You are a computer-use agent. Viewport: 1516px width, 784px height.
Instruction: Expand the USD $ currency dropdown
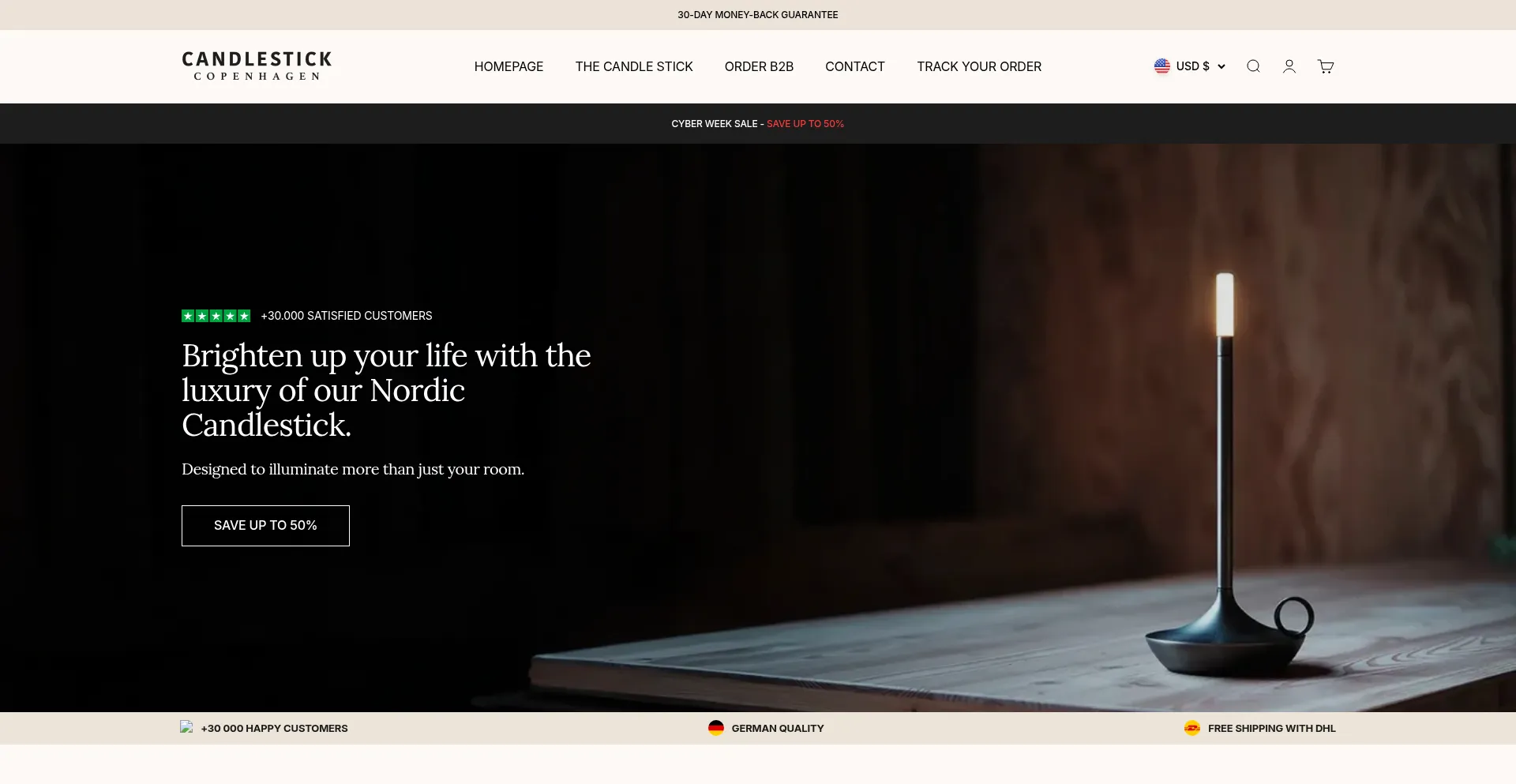click(x=1192, y=66)
